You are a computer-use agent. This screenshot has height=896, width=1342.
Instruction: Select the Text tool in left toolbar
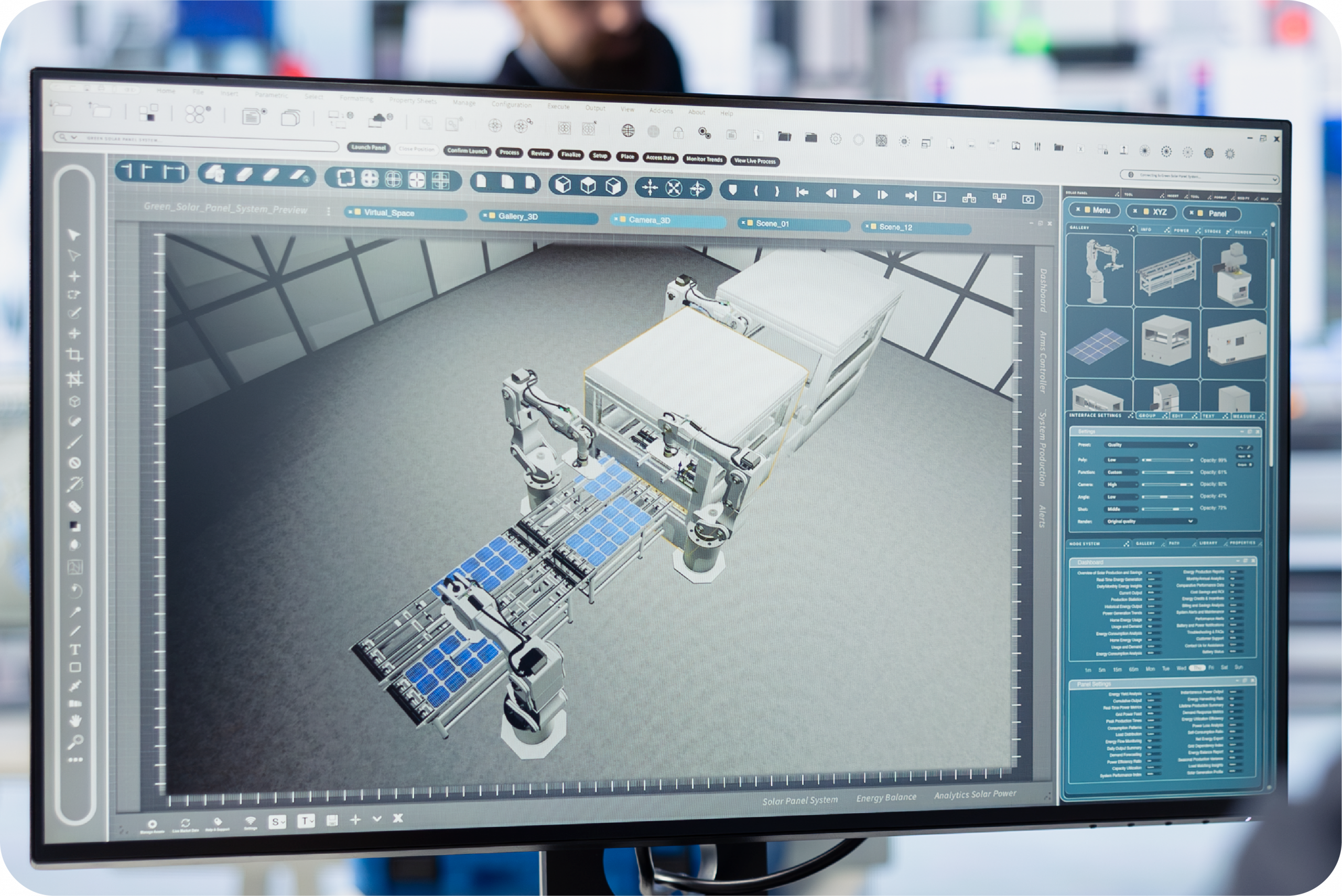tap(75, 650)
